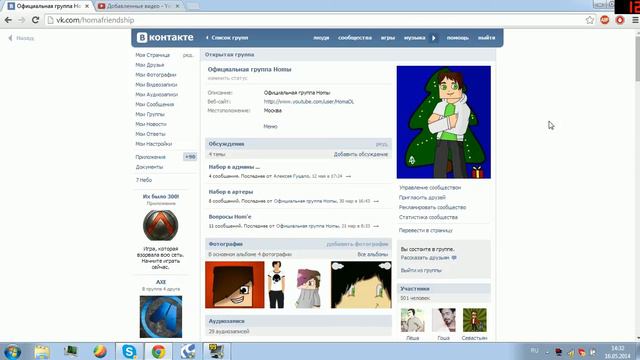Screen dimensions: 640x360
Task: Click добавить фотографии link
Action: [357, 244]
